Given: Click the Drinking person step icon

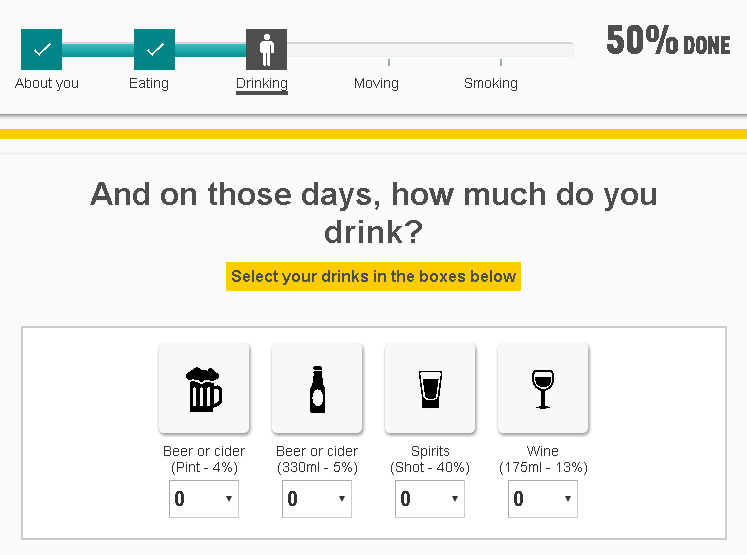Looking at the screenshot, I should pyautogui.click(x=266, y=50).
